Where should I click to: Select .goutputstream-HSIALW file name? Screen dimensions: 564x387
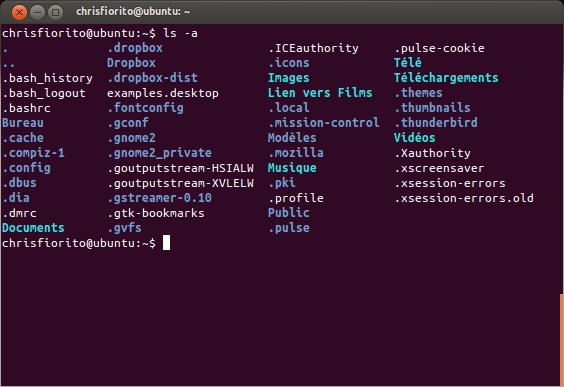pyautogui.click(x=181, y=168)
